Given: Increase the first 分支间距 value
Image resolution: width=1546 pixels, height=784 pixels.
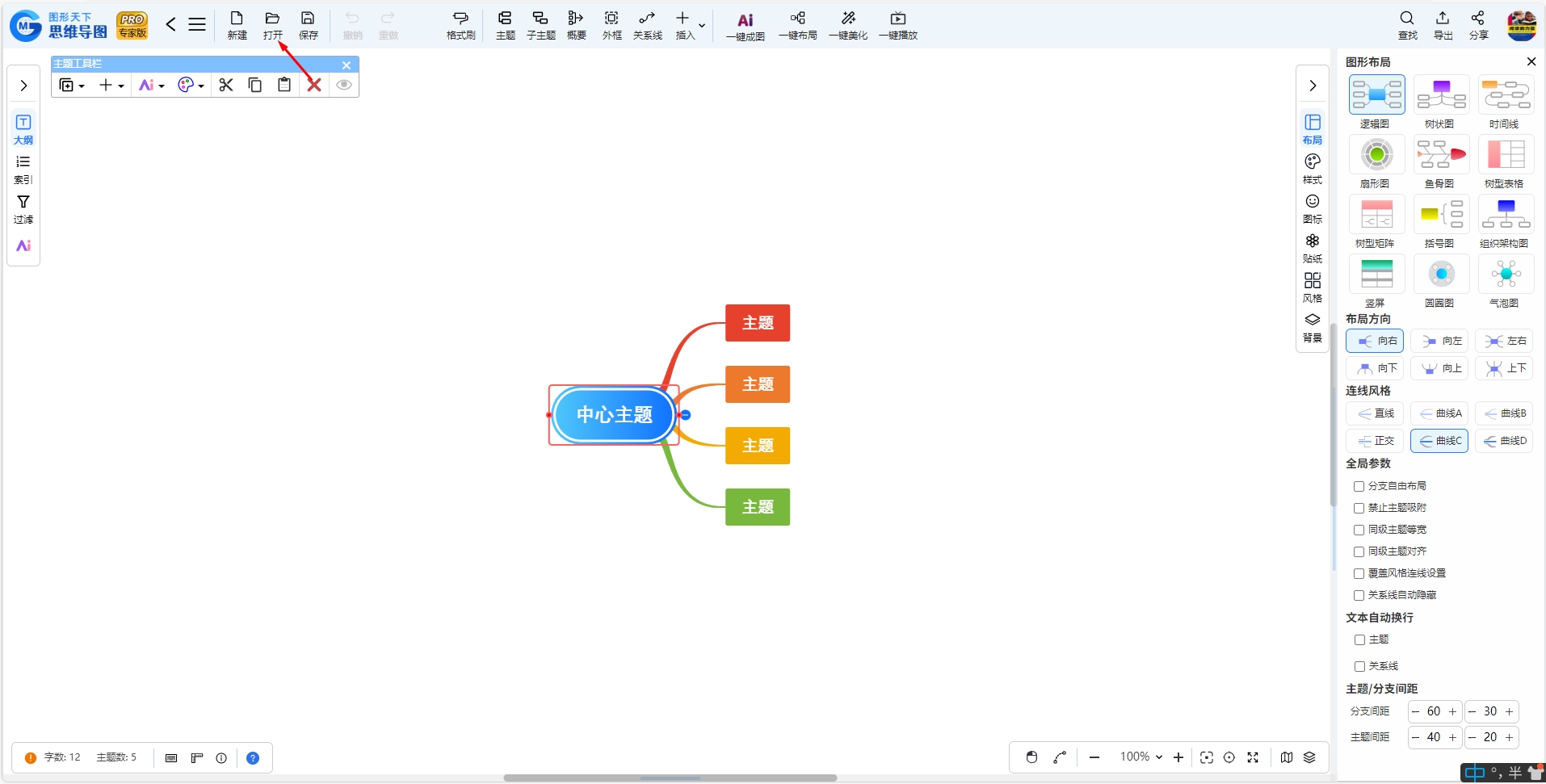Looking at the screenshot, I should click(1452, 711).
